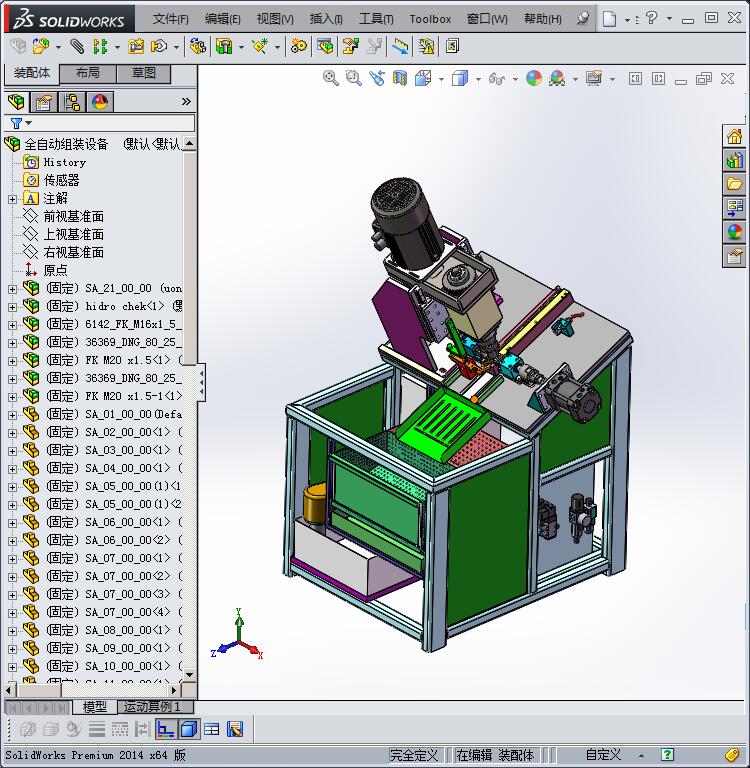Open the Hide/Show Items dropdown arrow
750x768 pixels.
(x=515, y=79)
